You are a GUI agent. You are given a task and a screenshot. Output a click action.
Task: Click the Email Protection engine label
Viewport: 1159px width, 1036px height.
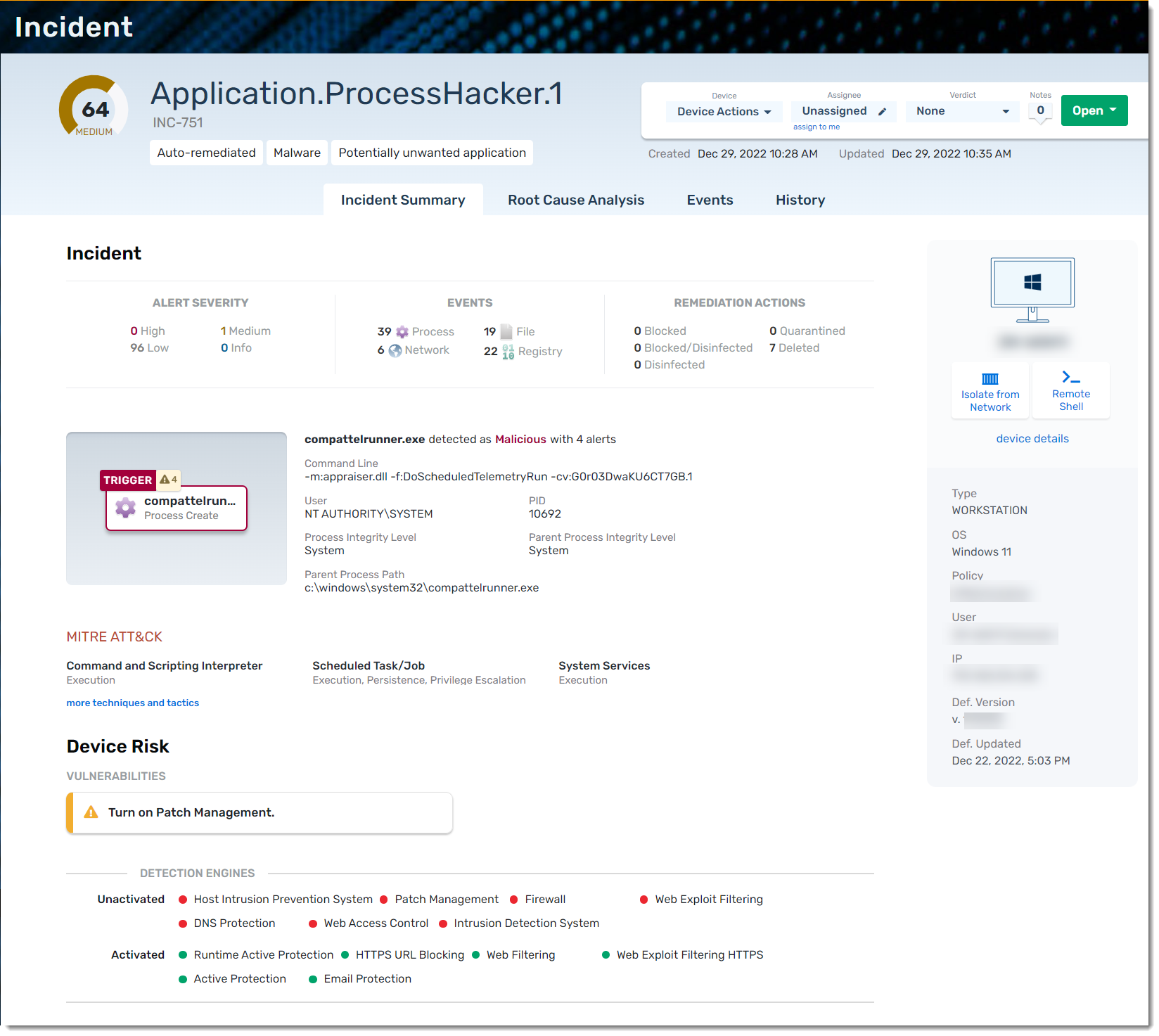(368, 979)
